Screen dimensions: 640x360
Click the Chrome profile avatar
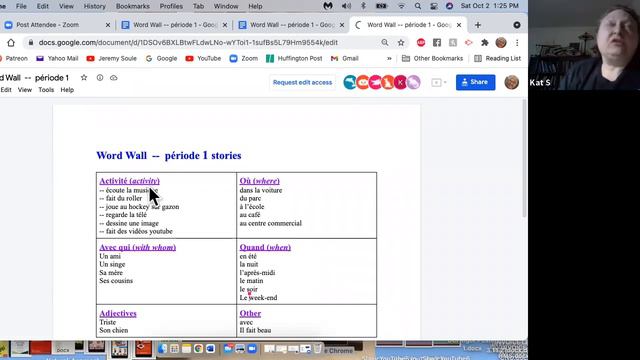pos(501,42)
